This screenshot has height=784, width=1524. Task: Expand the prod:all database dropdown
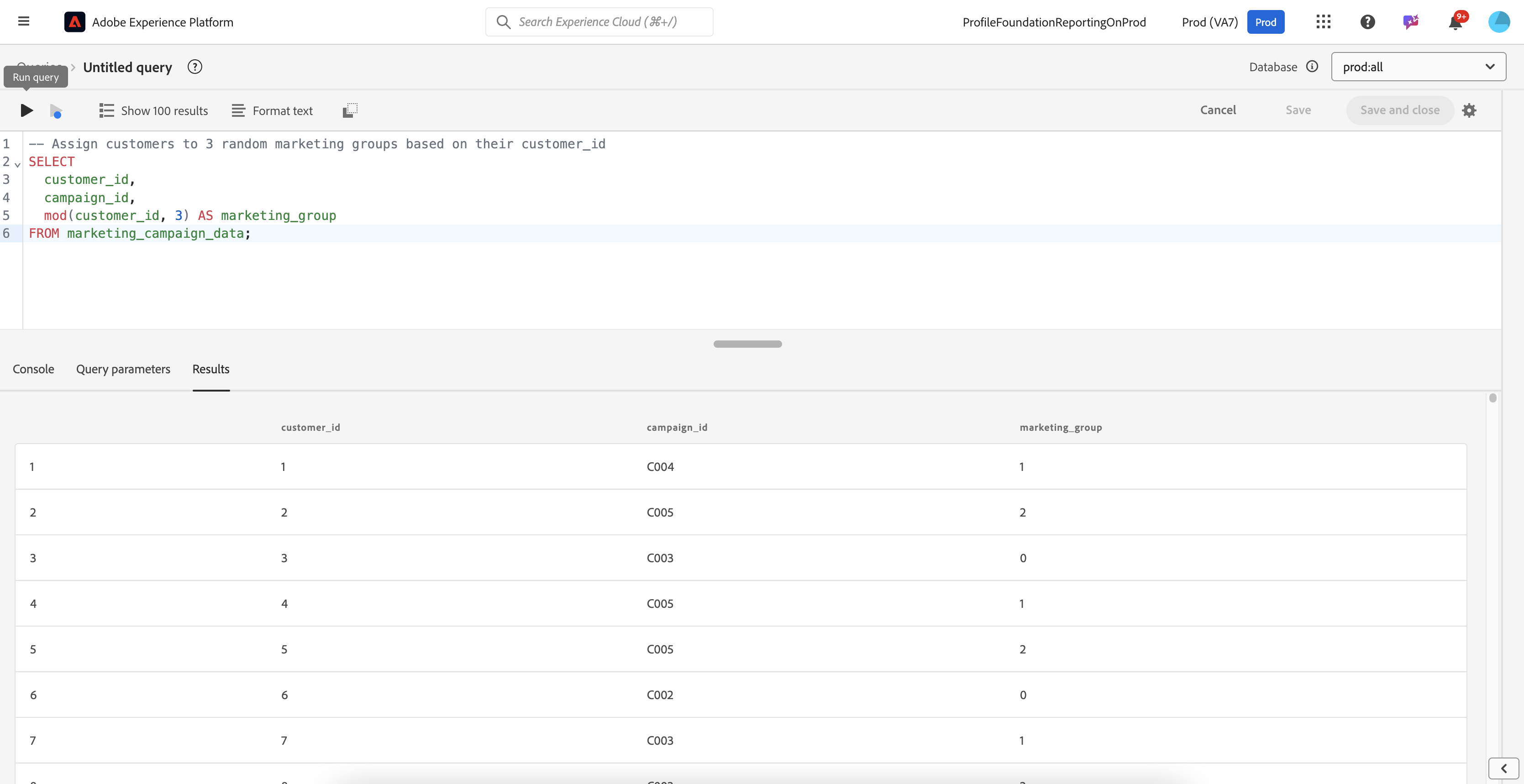click(x=1418, y=67)
